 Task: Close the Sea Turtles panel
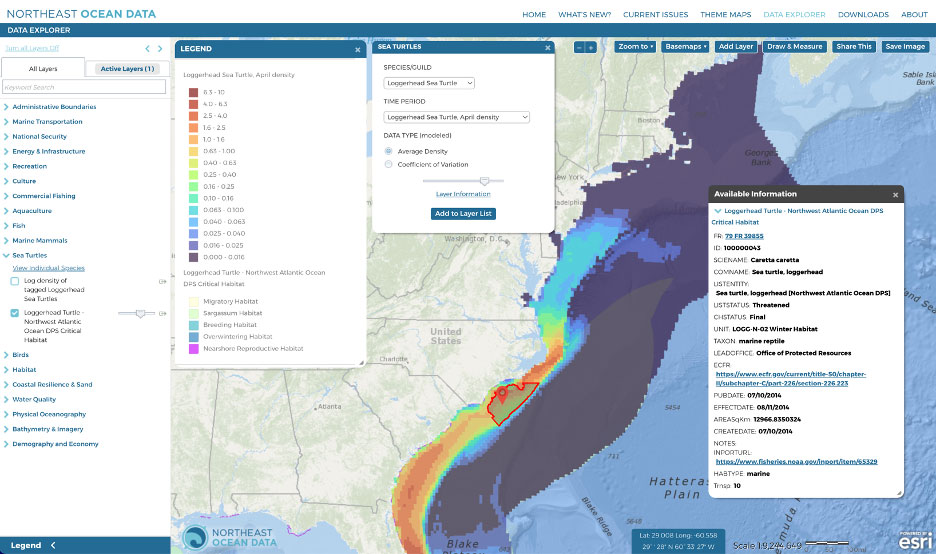pyautogui.click(x=547, y=47)
